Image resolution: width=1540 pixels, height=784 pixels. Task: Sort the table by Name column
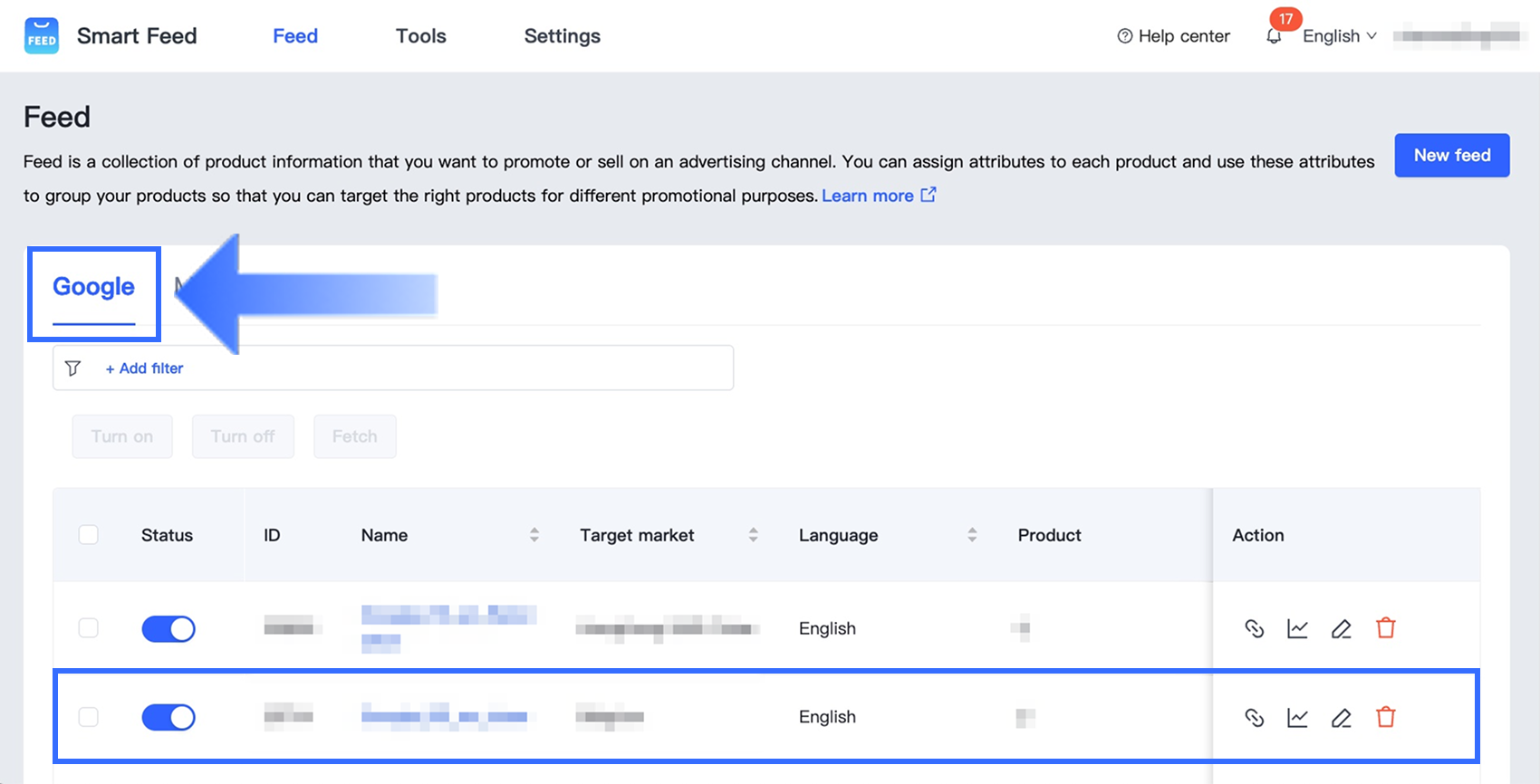click(x=534, y=535)
